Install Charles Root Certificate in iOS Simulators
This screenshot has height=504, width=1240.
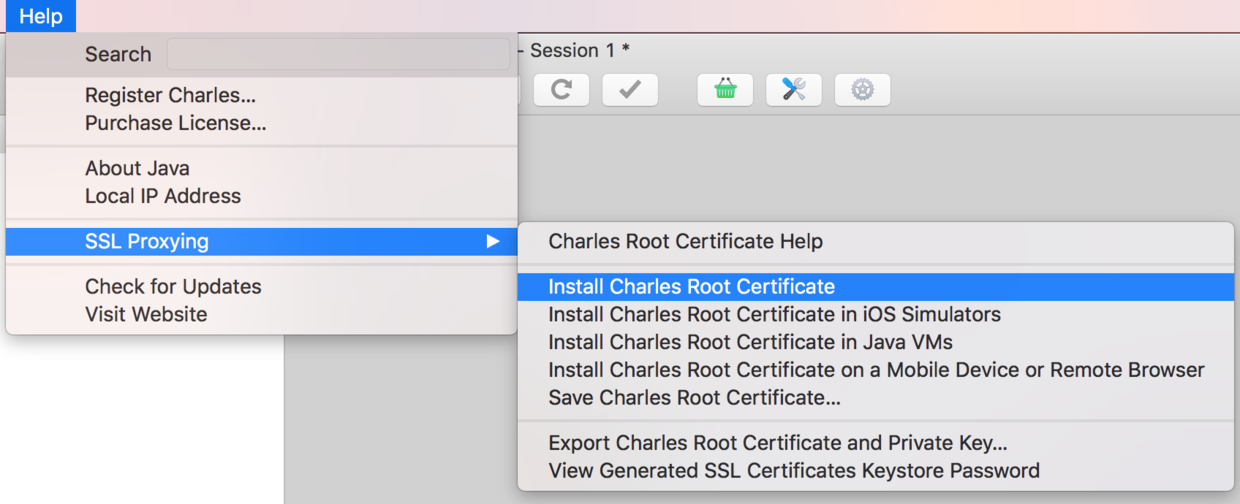click(x=876, y=314)
